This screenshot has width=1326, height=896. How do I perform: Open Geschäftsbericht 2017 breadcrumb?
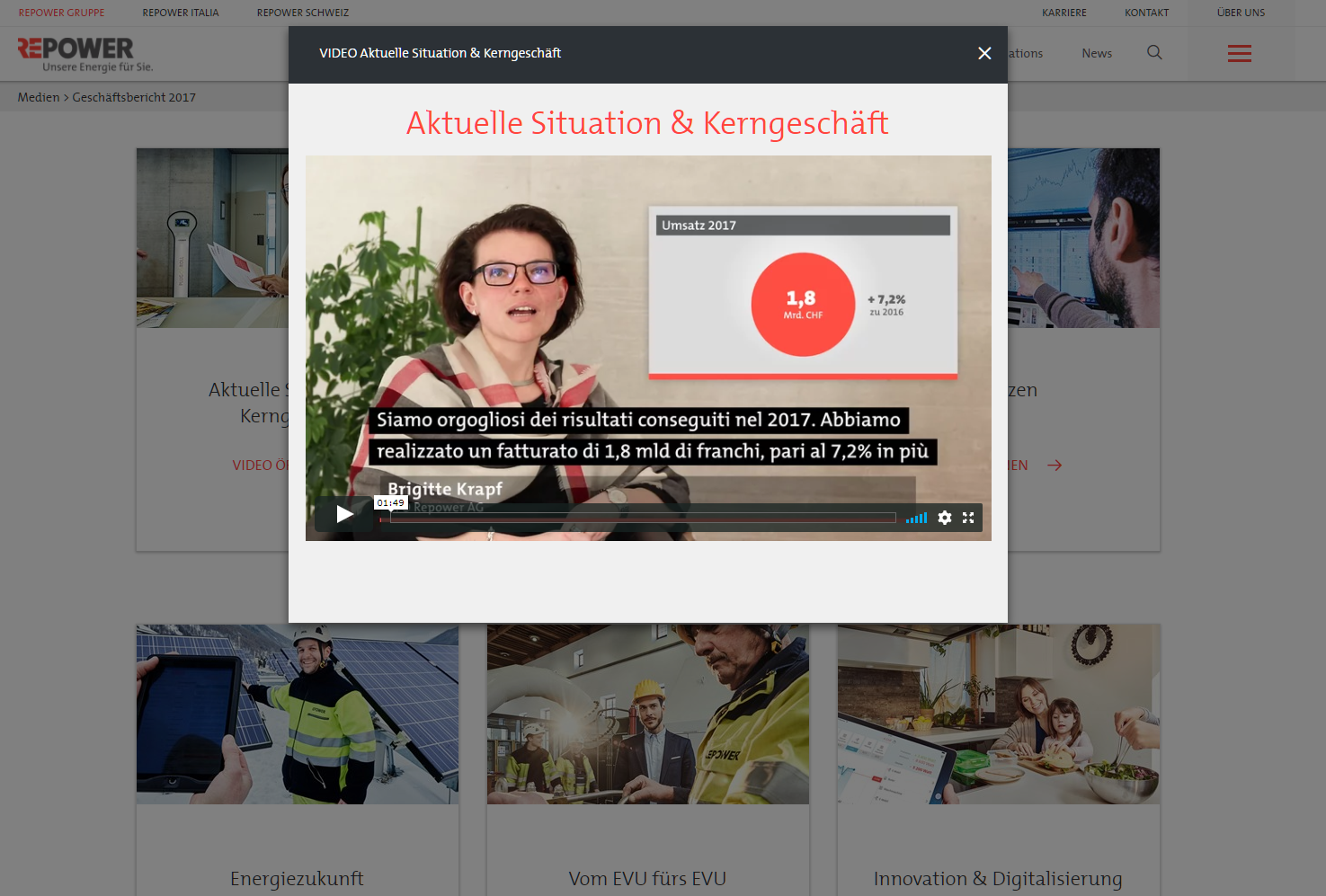pos(134,97)
